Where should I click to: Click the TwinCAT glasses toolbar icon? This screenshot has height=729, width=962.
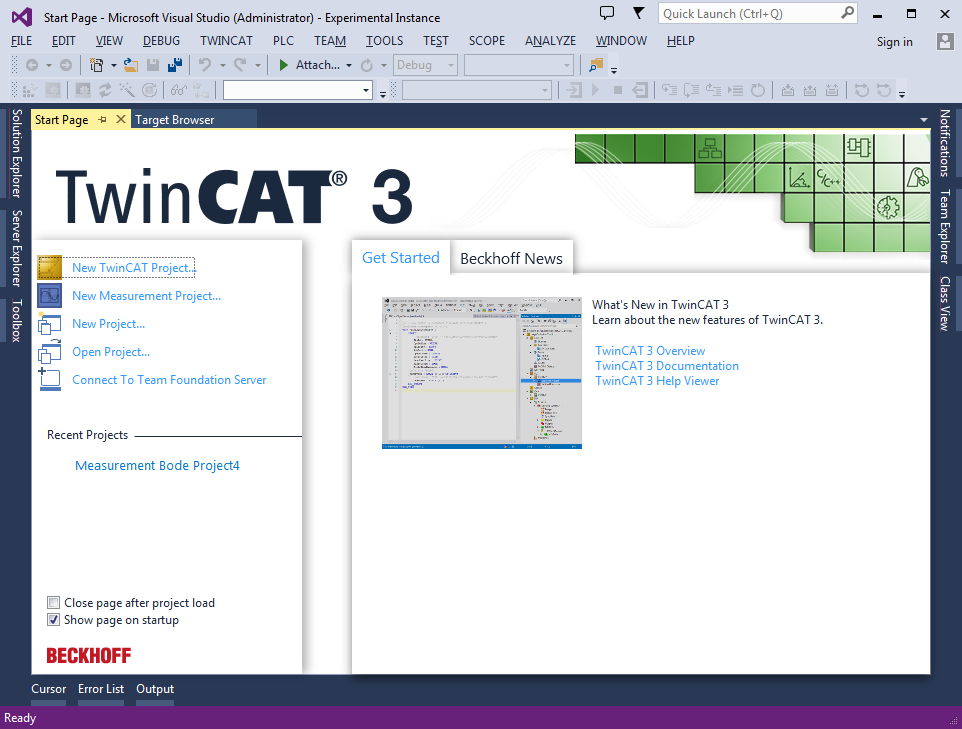(x=179, y=91)
